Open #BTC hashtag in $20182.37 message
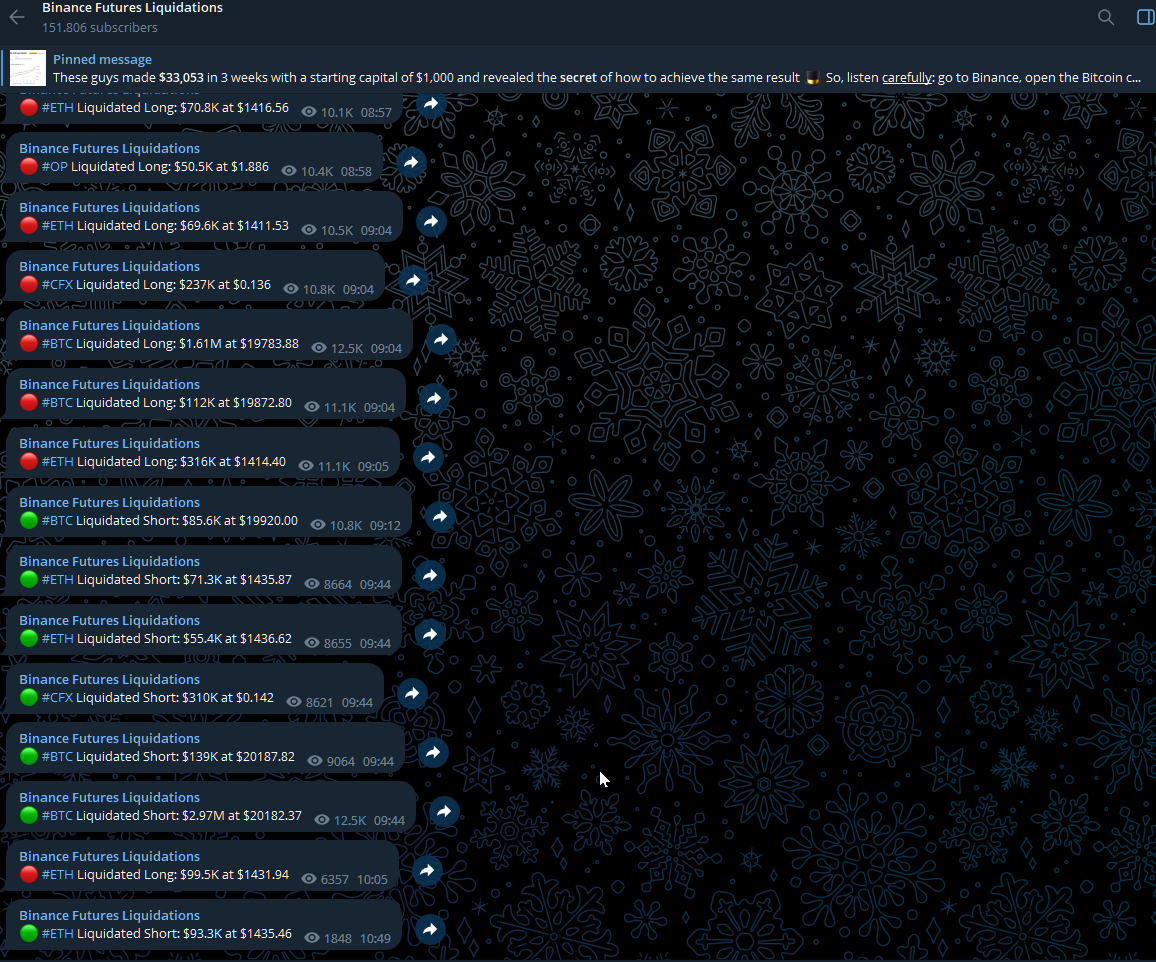The image size is (1156, 962). pos(58,815)
